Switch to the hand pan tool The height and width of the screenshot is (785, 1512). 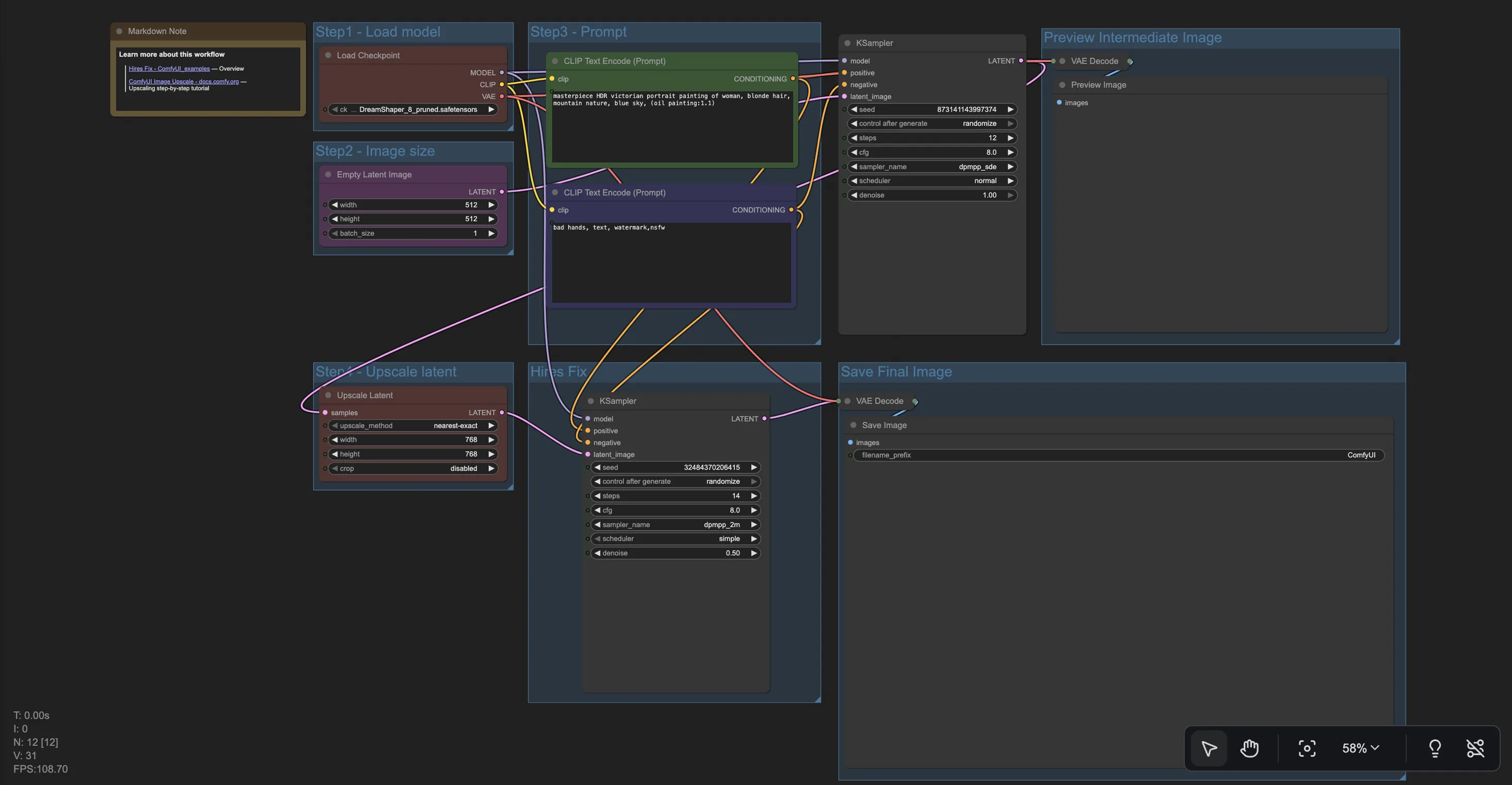1249,748
